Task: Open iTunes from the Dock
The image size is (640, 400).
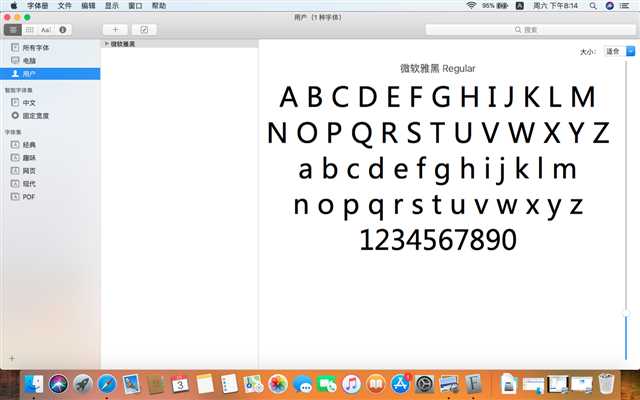Action: [x=351, y=384]
